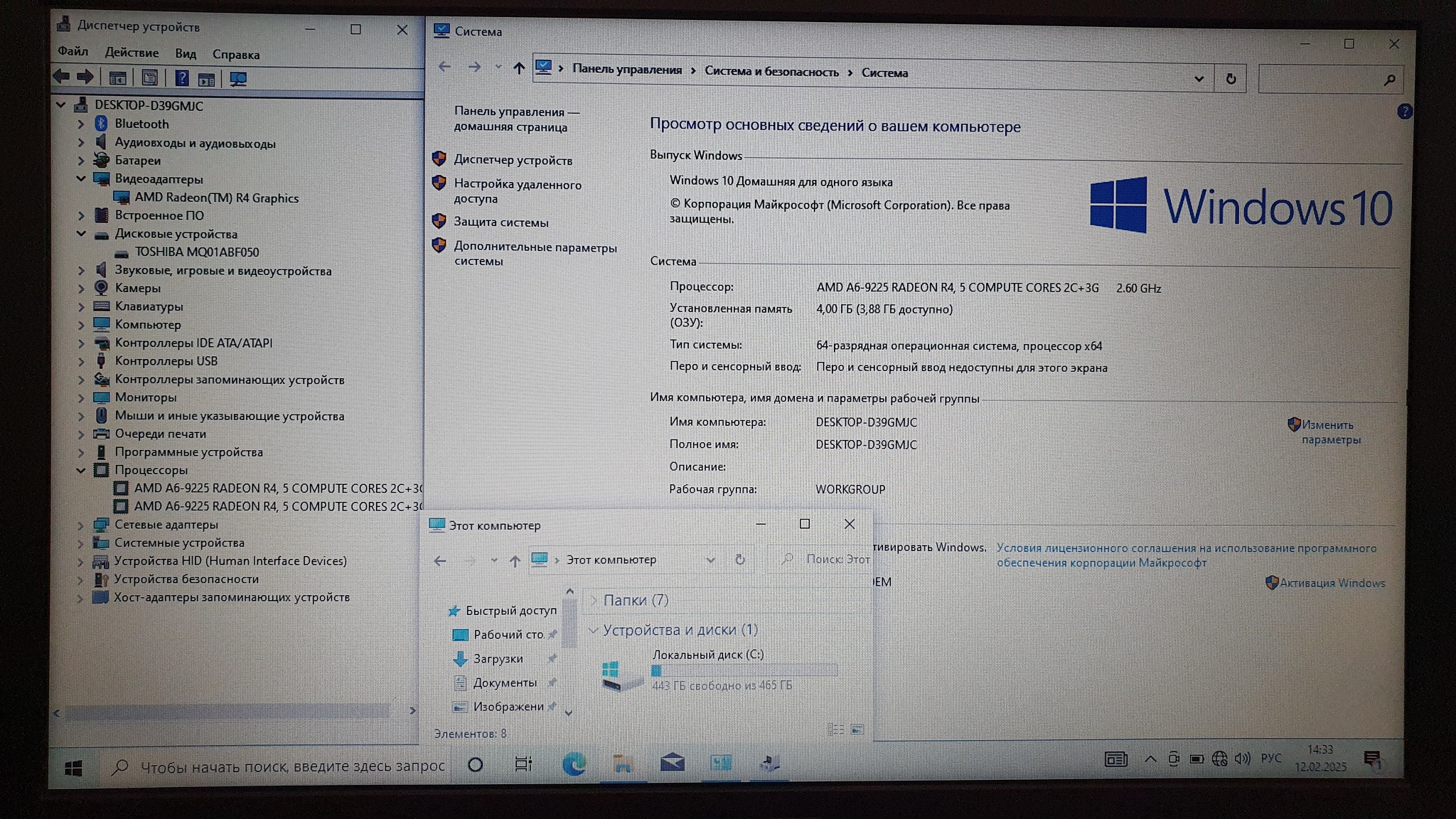Click the Windows taskbar search box
Screen dimensions: 1456x819
point(291,766)
